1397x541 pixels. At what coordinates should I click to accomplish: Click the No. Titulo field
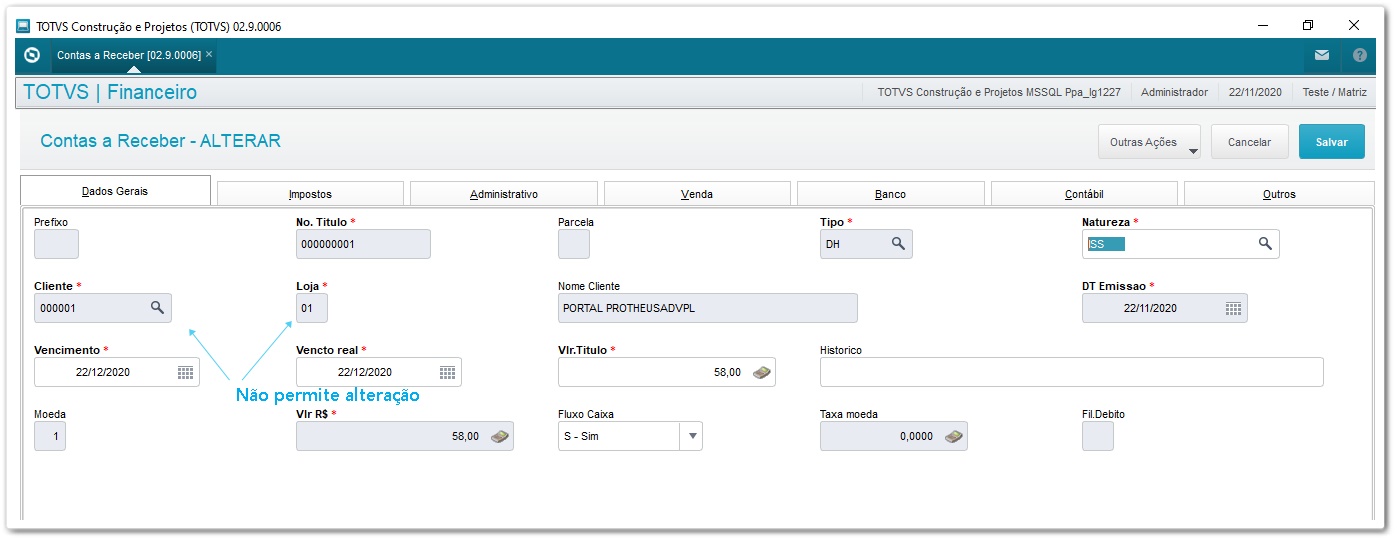(x=363, y=244)
